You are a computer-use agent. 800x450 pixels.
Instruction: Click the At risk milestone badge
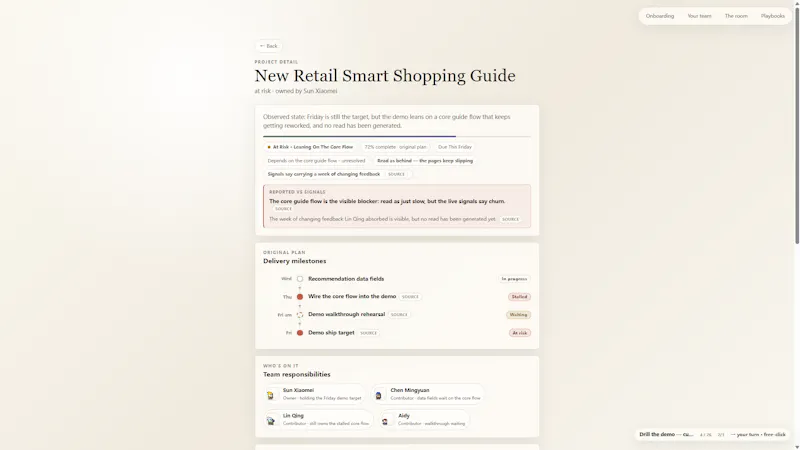pyautogui.click(x=520, y=333)
